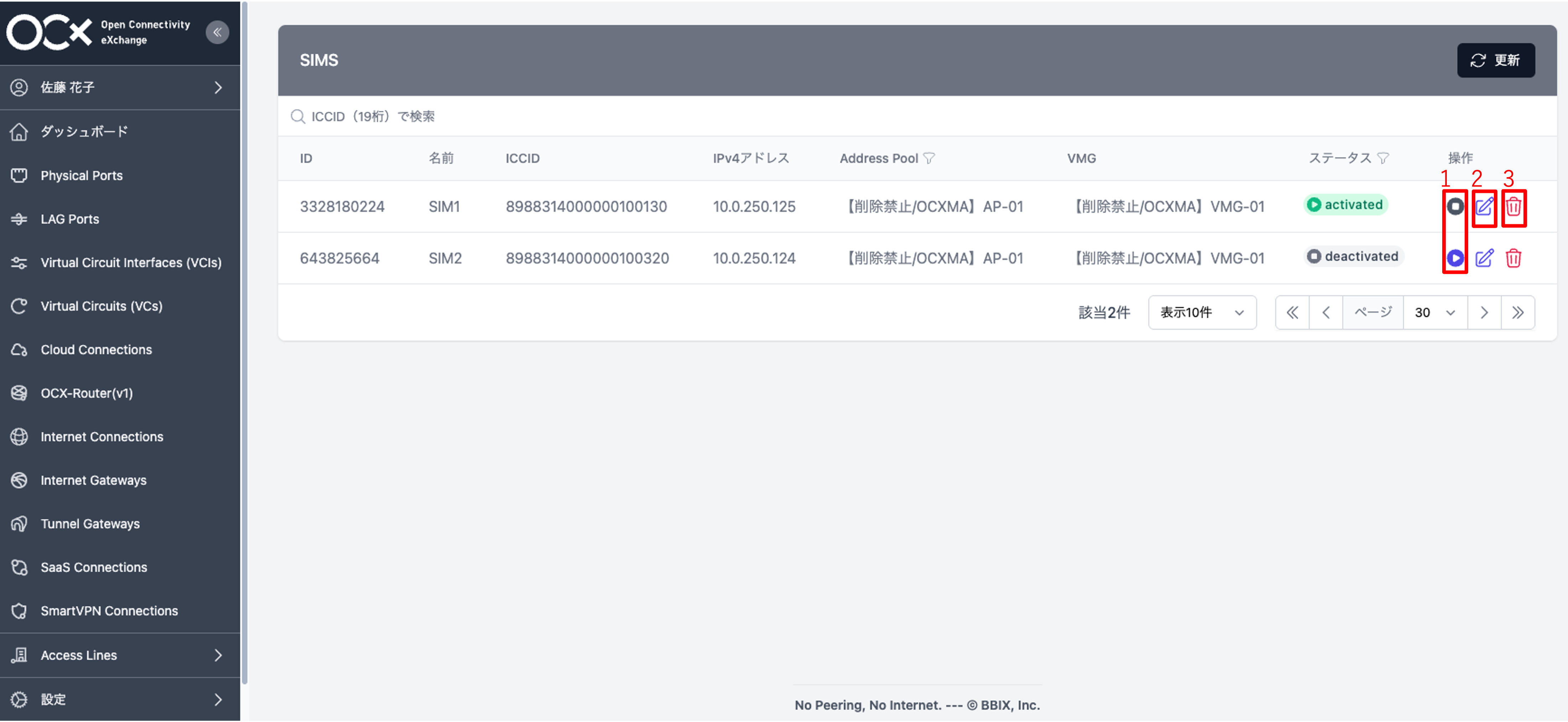Go to the next page
Viewport: 1568px width, 722px height.
1484,312
